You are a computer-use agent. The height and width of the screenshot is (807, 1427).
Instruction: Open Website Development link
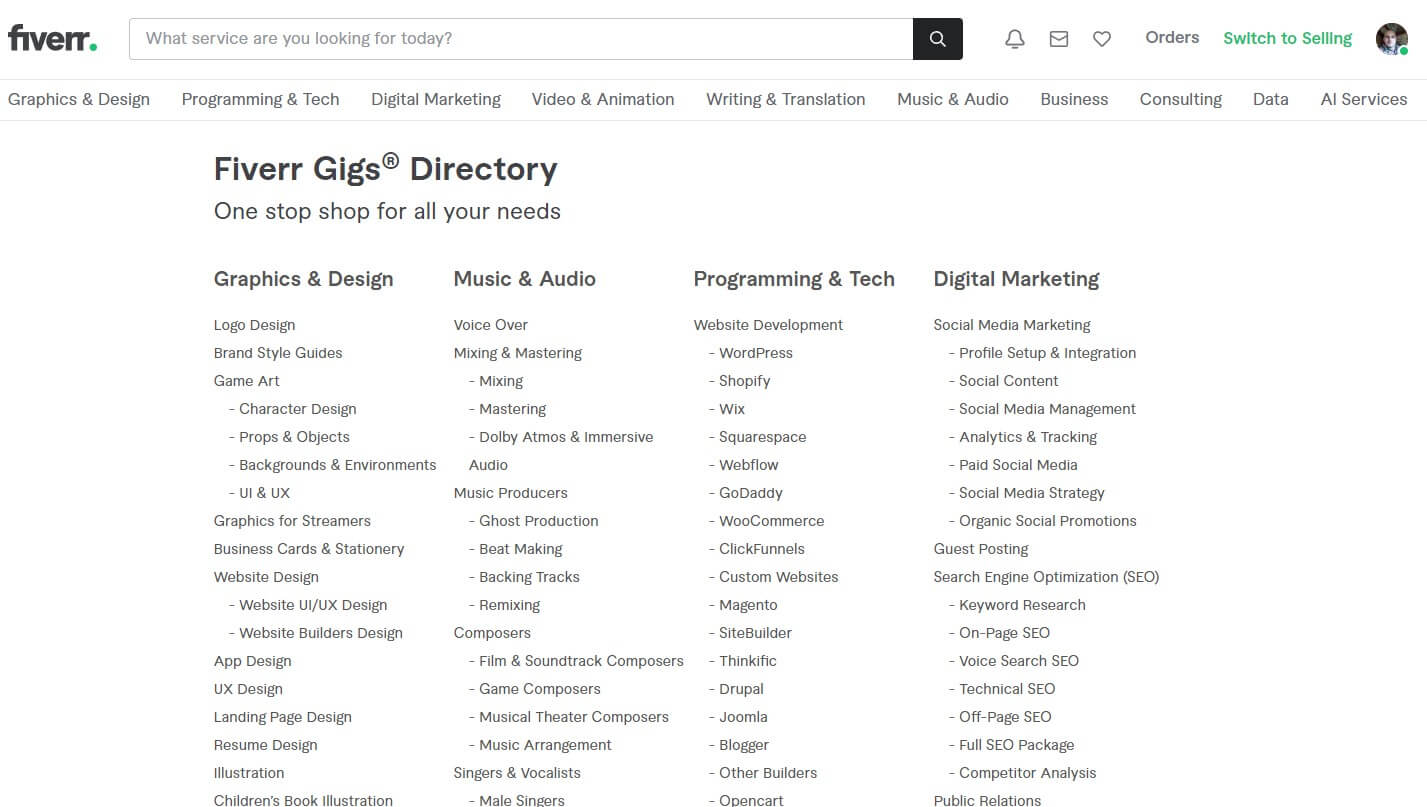768,325
